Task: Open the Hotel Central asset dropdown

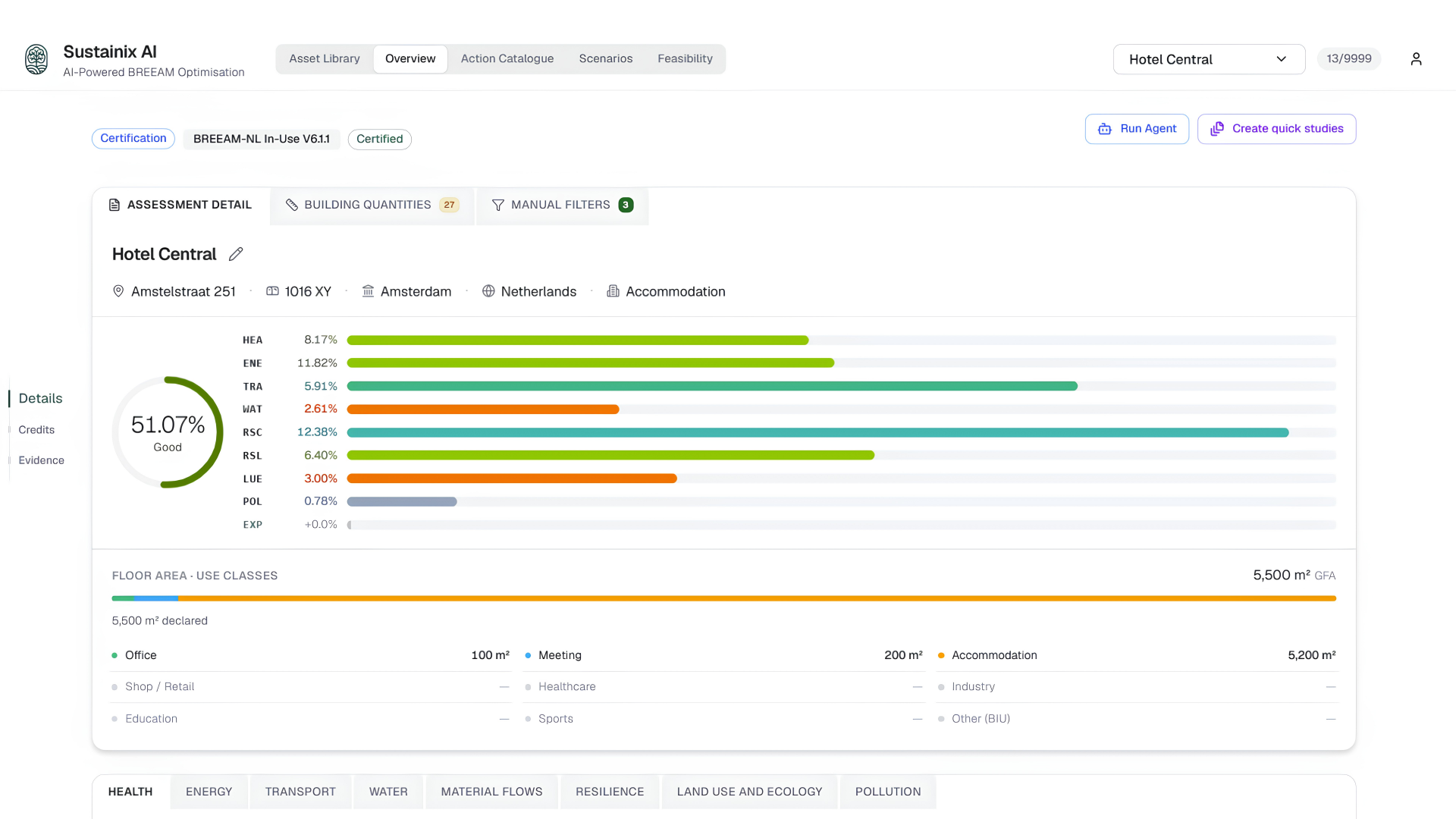Action: point(1209,59)
